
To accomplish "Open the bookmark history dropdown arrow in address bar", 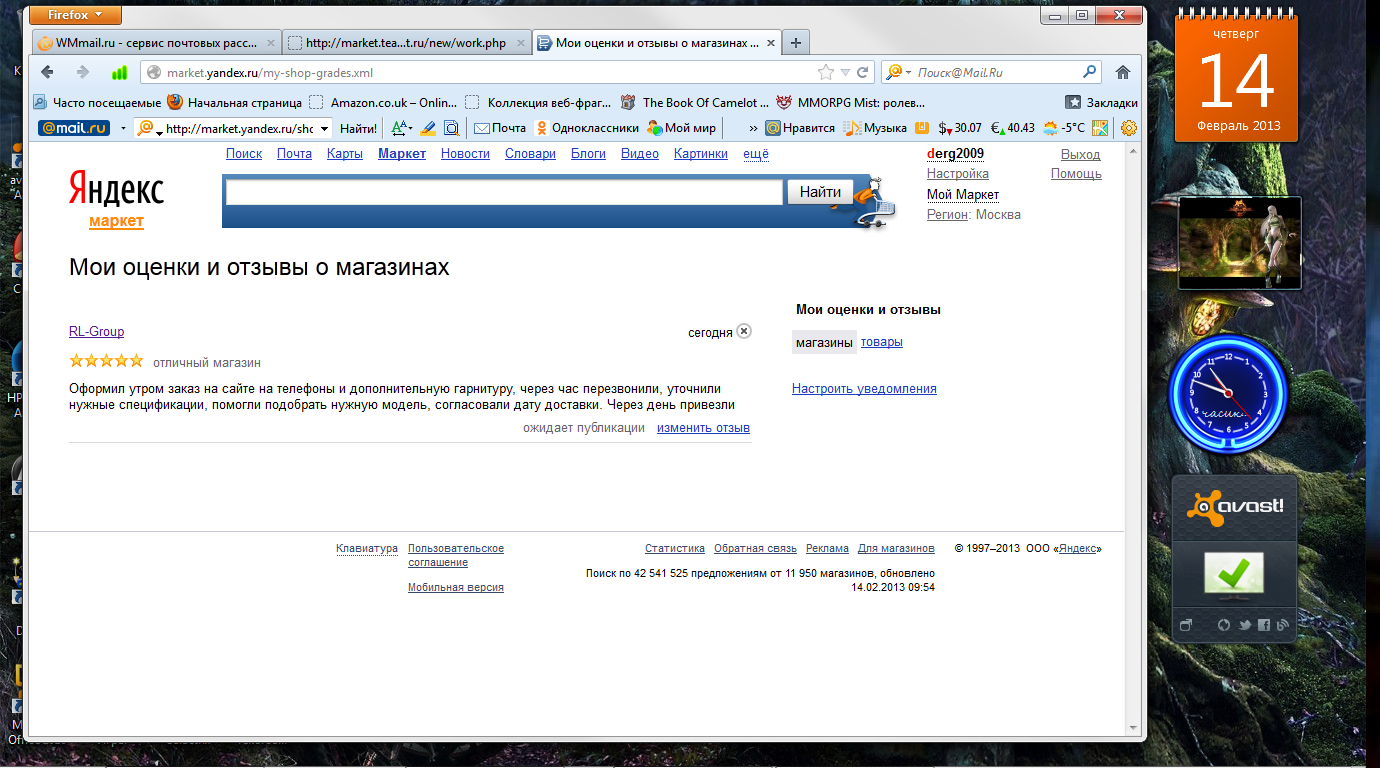I will tap(845, 72).
